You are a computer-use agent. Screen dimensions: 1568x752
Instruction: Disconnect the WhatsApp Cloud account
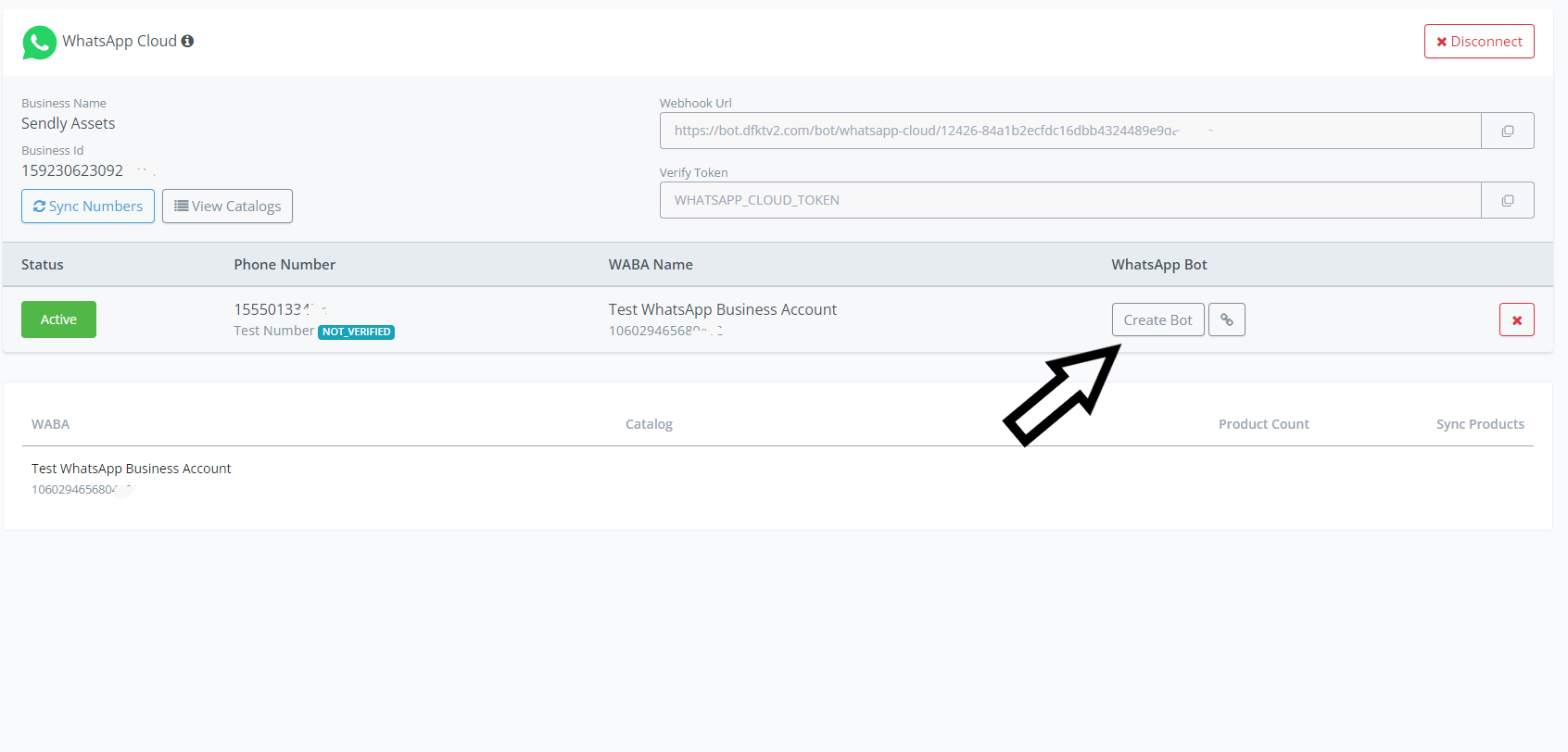point(1479,42)
